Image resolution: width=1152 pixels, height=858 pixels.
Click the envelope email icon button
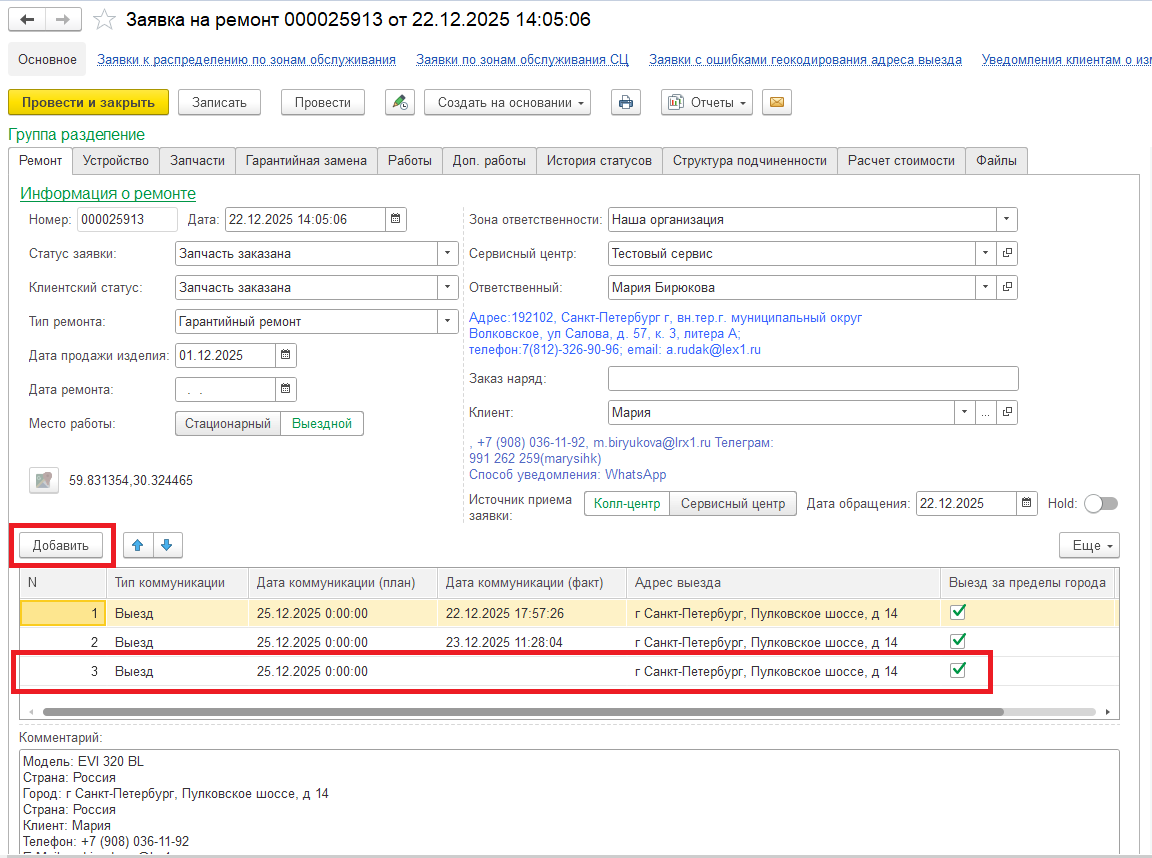click(777, 102)
